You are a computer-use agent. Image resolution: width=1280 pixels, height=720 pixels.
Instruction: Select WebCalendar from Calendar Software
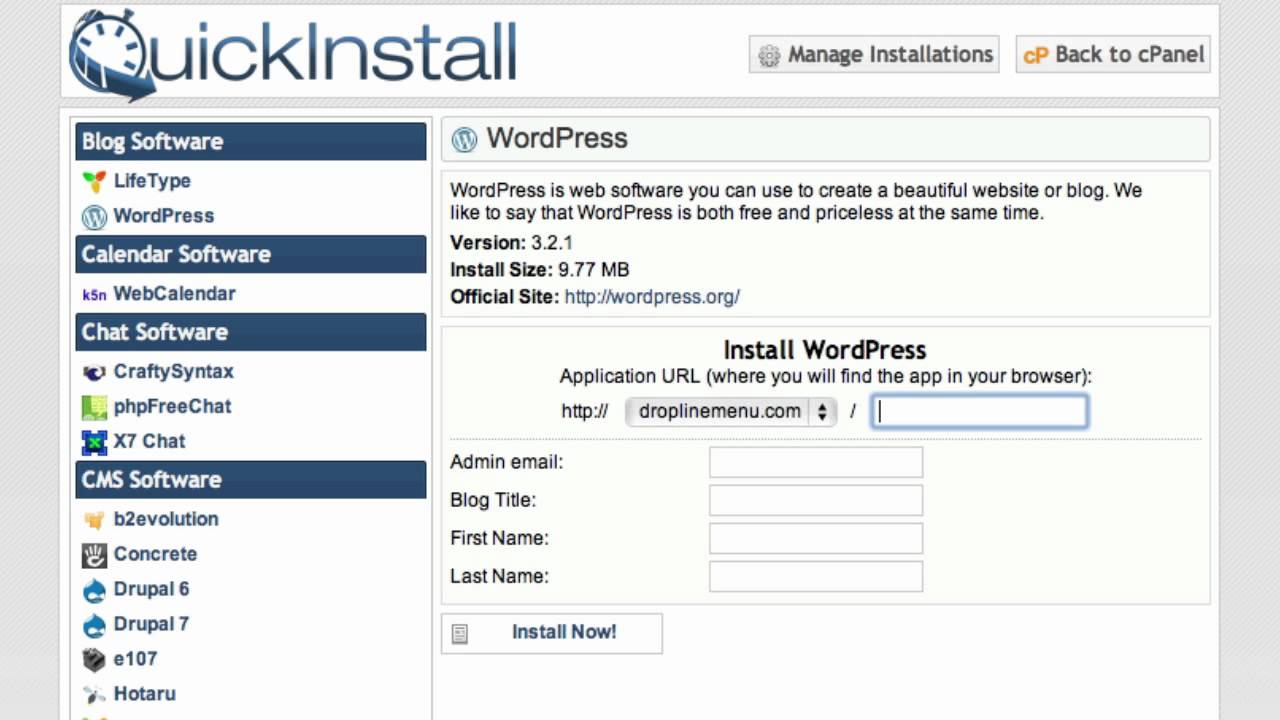[x=175, y=294]
